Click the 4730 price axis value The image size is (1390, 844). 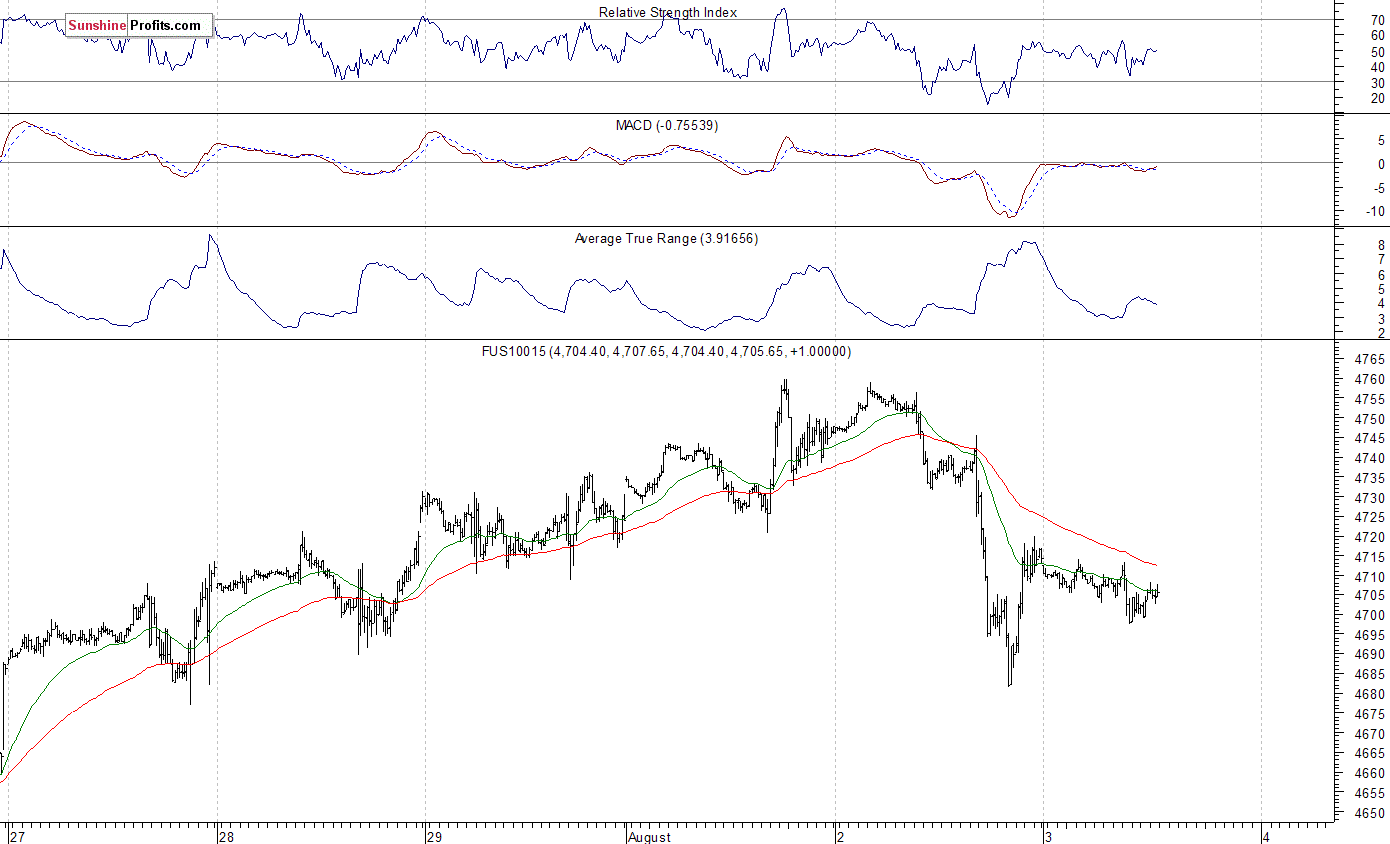point(1371,498)
